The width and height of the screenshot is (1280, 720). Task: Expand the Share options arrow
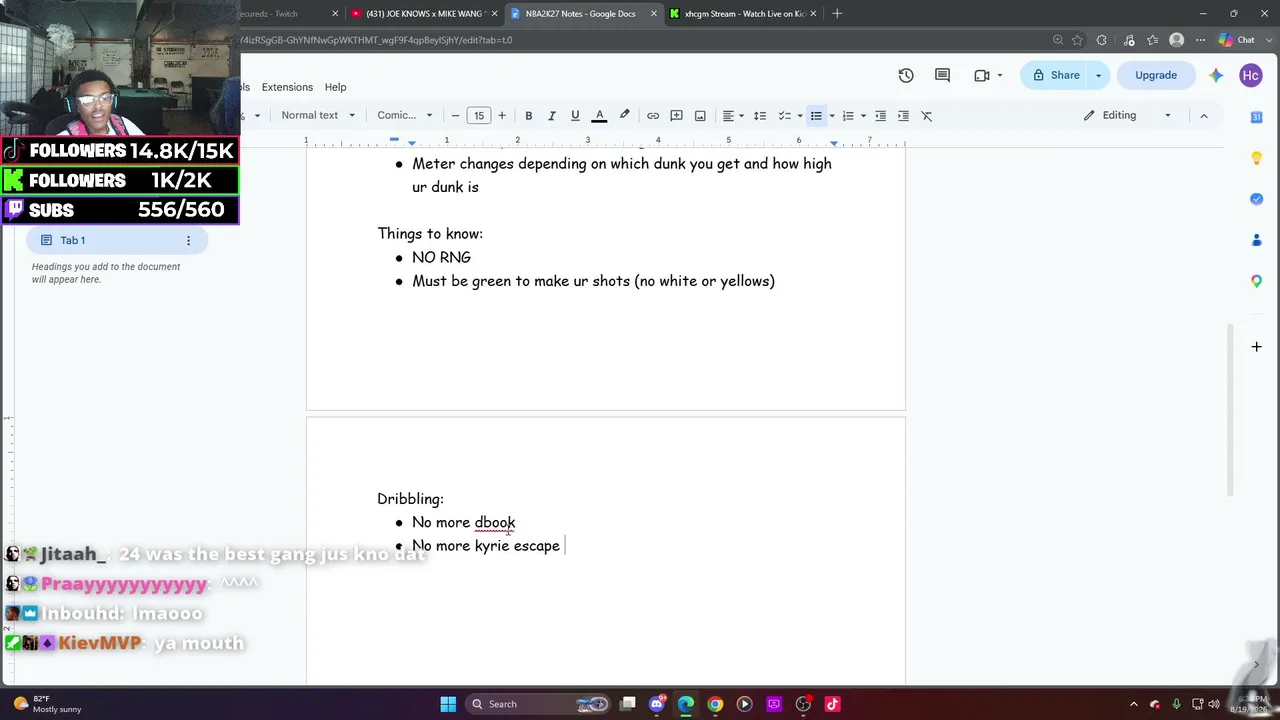tap(1098, 75)
